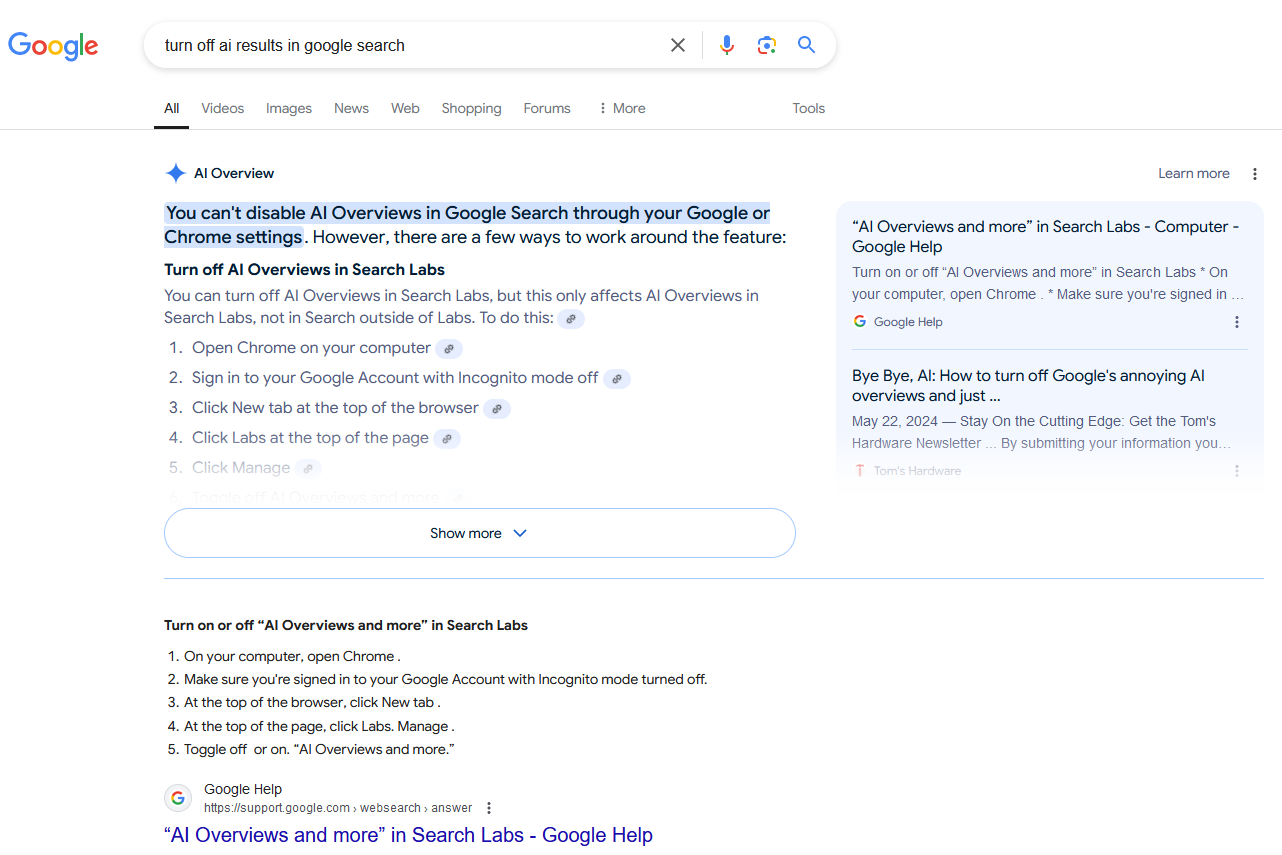Open link chip beside 'Click New tab' step
Image resolution: width=1282 pixels, height=855 pixels.
[497, 409]
